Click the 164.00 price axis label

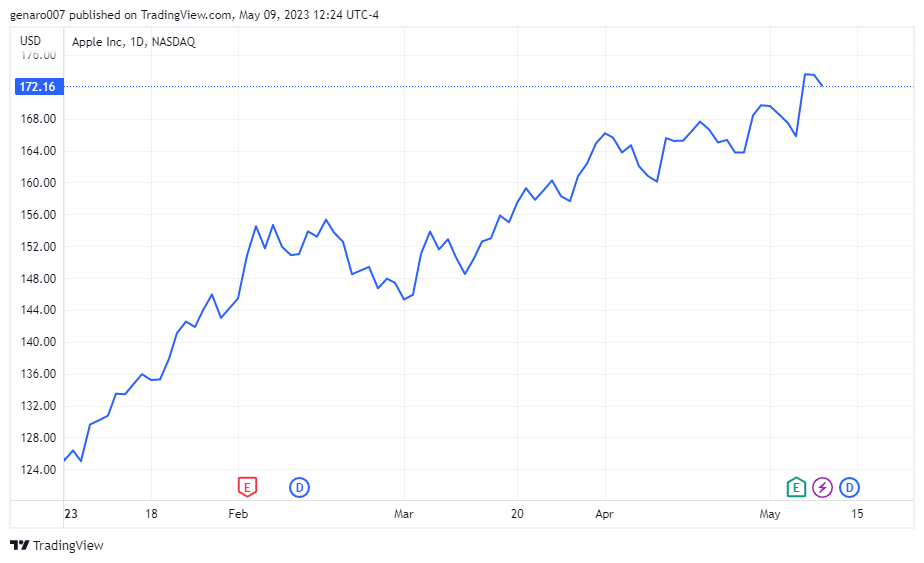coord(38,151)
